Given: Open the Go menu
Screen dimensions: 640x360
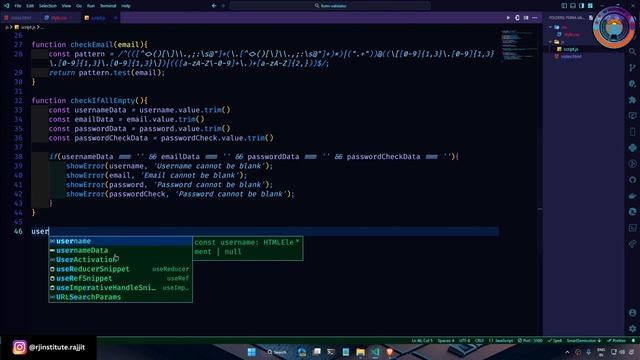Looking at the screenshot, I should [x=79, y=6].
